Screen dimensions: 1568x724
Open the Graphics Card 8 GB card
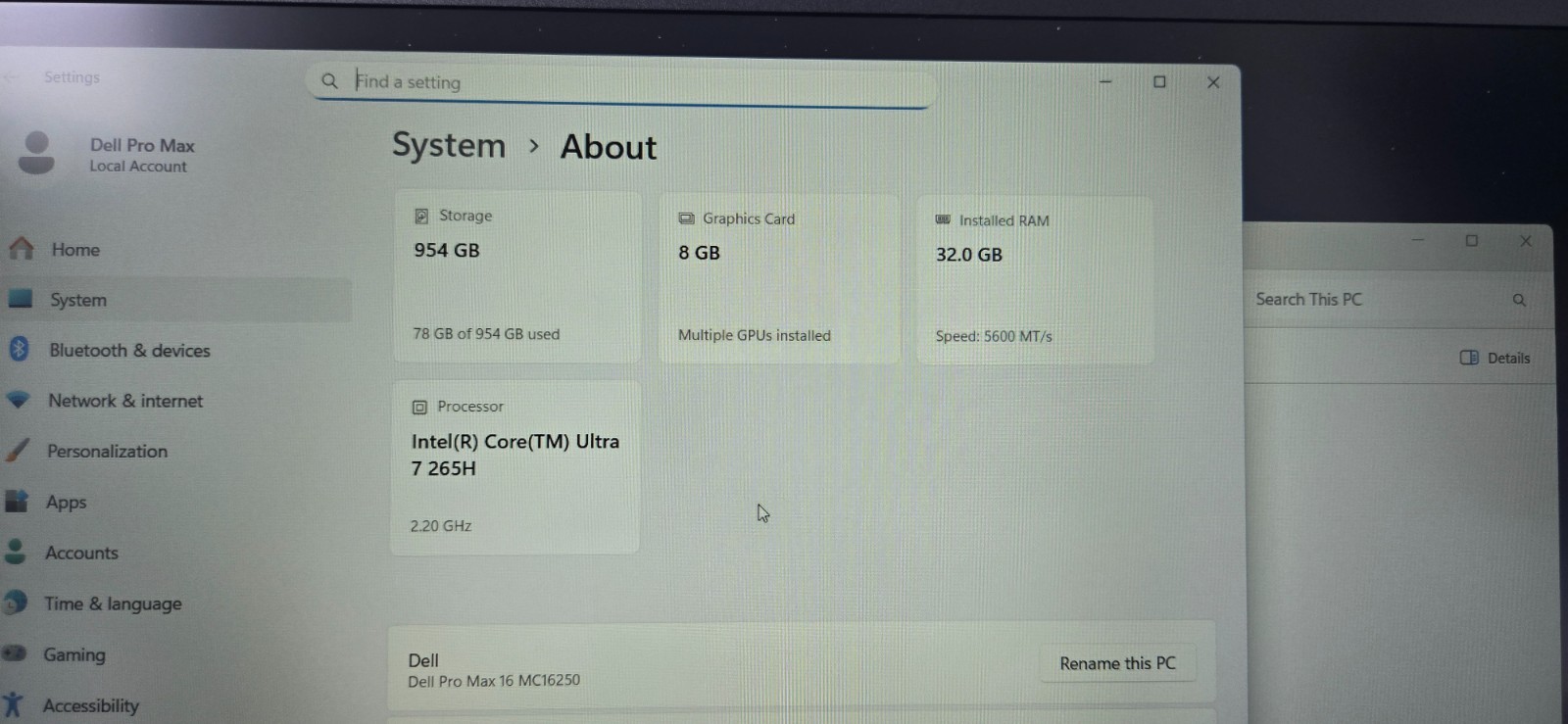click(x=779, y=279)
